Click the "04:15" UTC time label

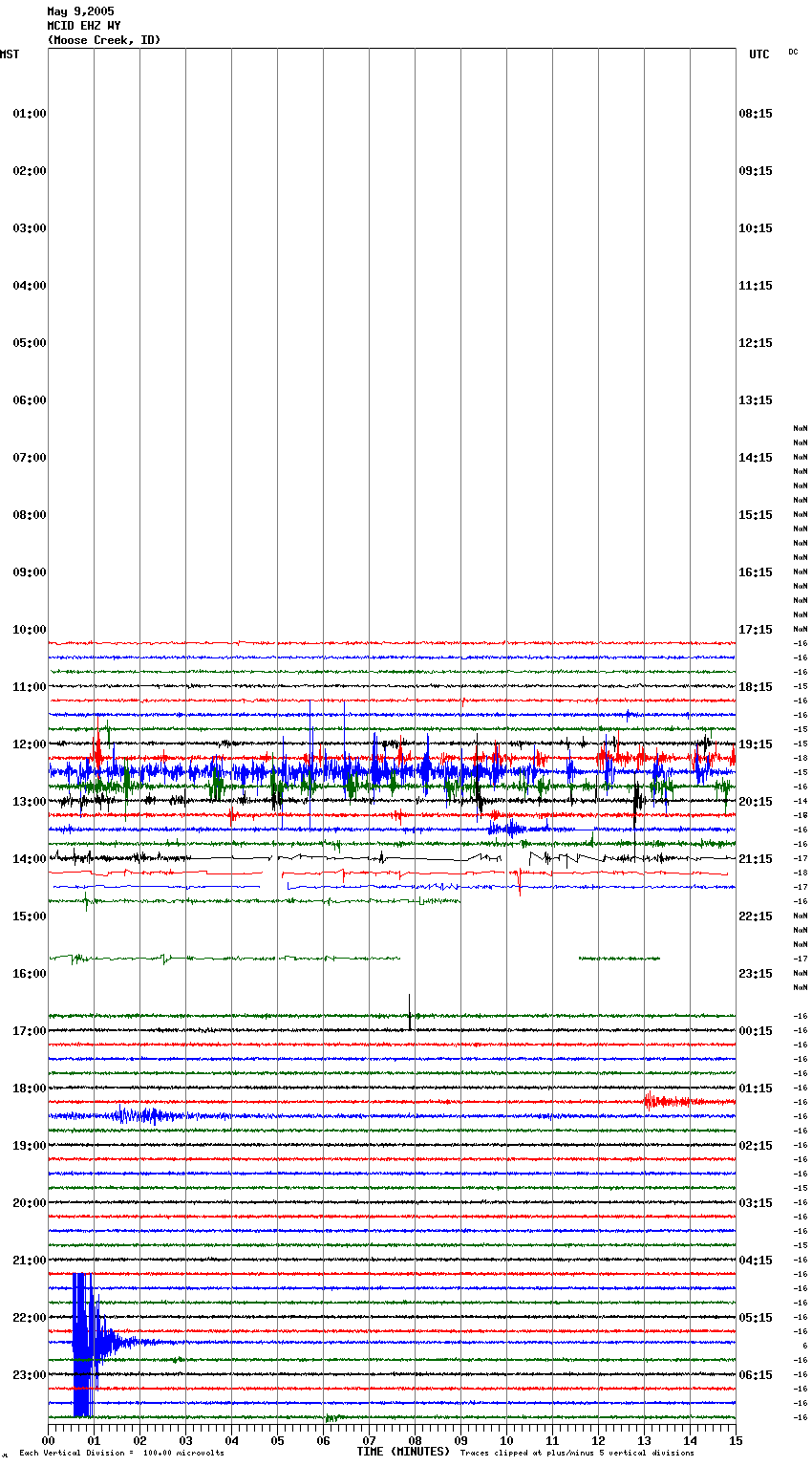point(756,1261)
